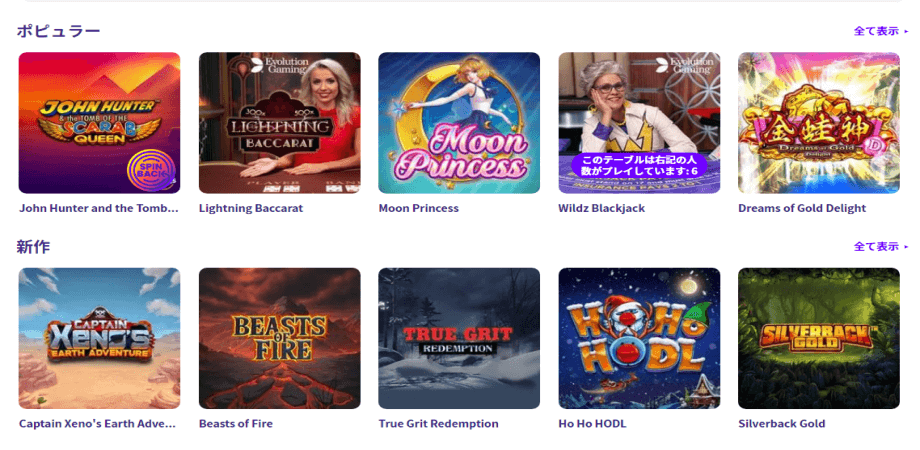Viewport: 920px width, 450px height.
Task: Click the Spin Back badge on John Hunter
Action: click(151, 171)
